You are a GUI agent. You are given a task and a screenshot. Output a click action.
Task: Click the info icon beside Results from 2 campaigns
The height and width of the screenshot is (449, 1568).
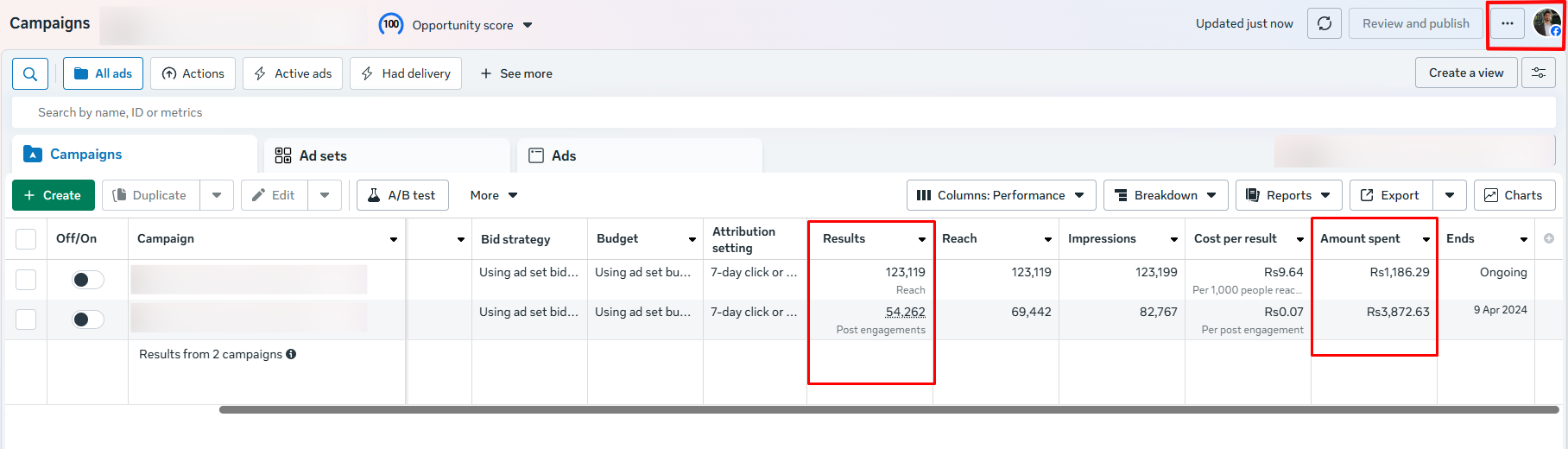click(291, 354)
